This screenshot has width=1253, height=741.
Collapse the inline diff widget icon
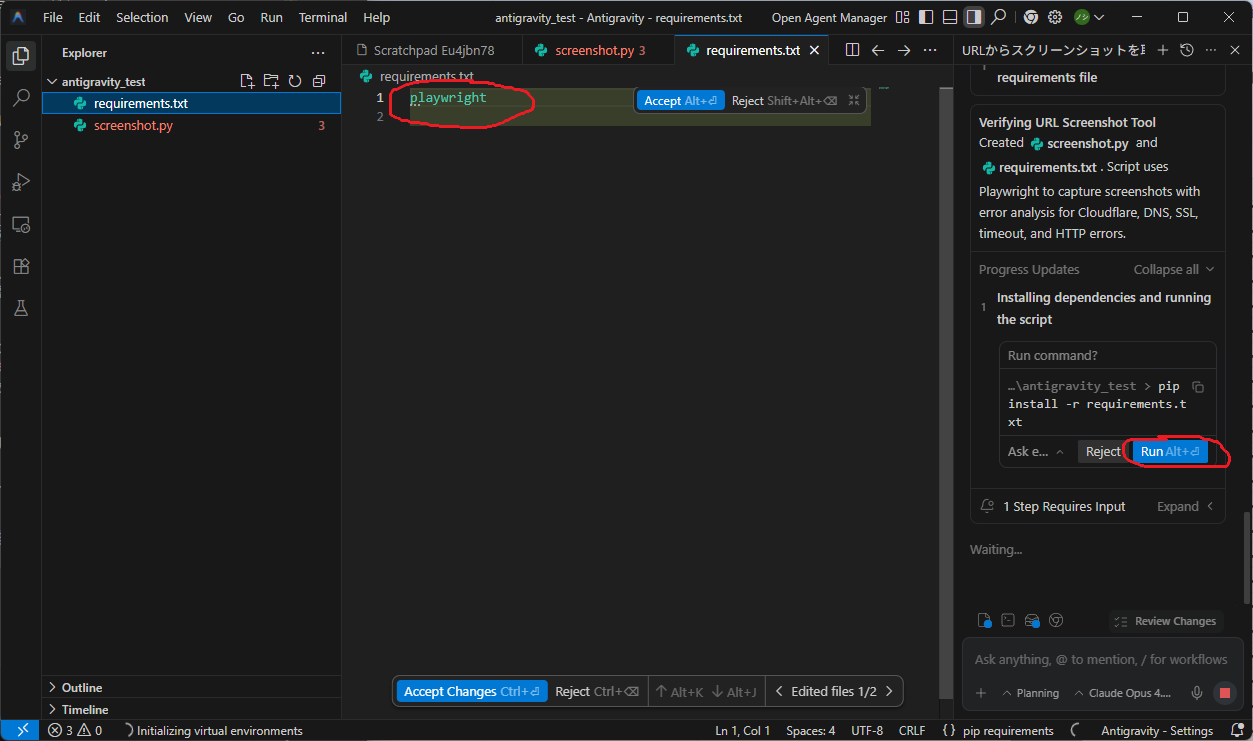coord(854,100)
